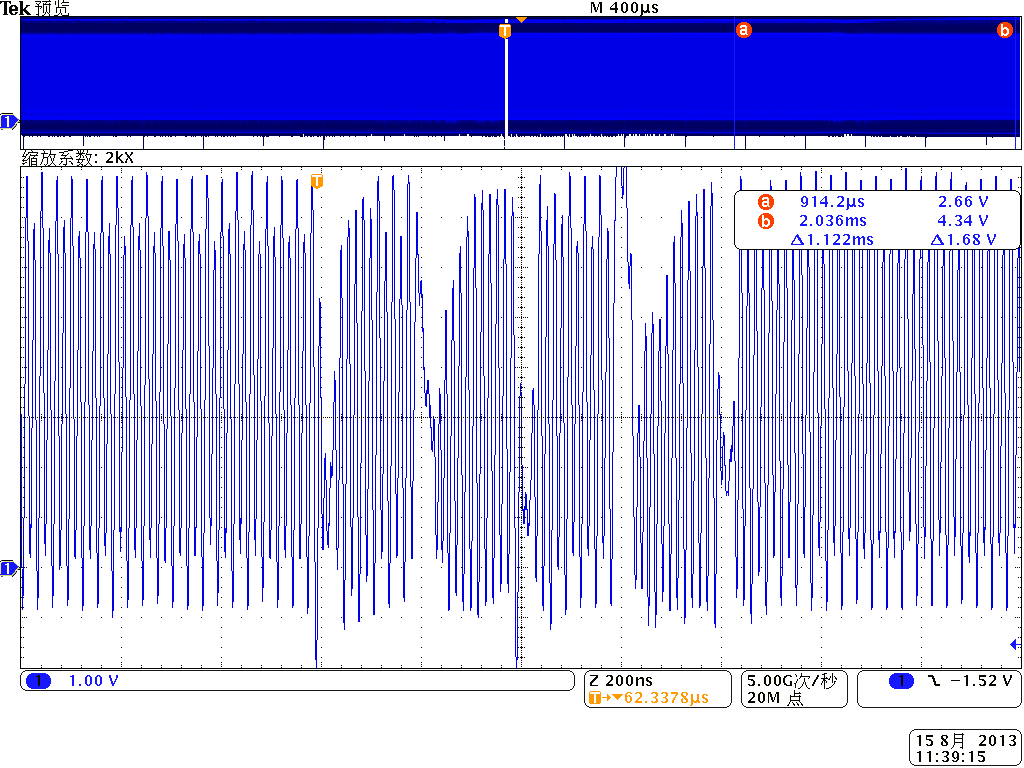Select the channel 1 ground marker in overview

[9, 121]
